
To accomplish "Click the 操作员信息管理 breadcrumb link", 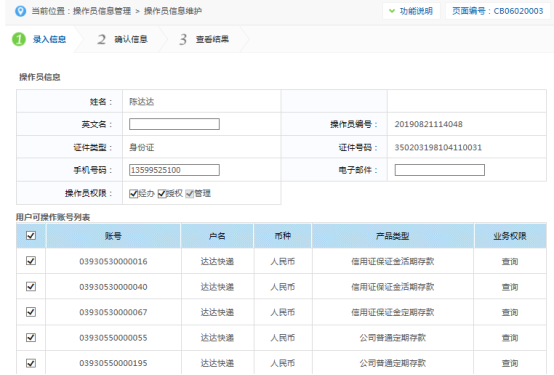I will [x=102, y=11].
